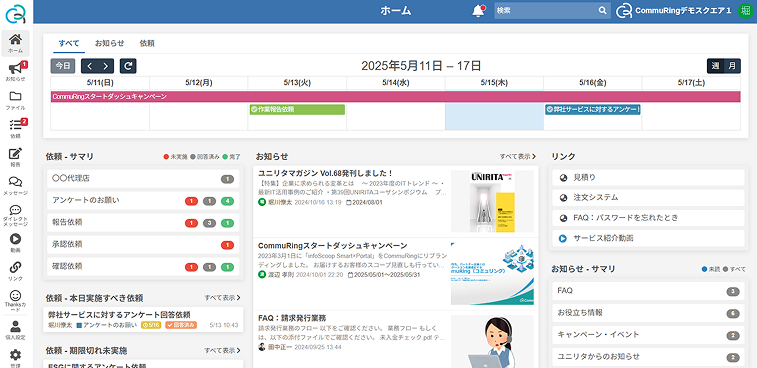
Task: Expand 期限切れ未実施 すべて表示
Action: pyautogui.click(x=222, y=350)
